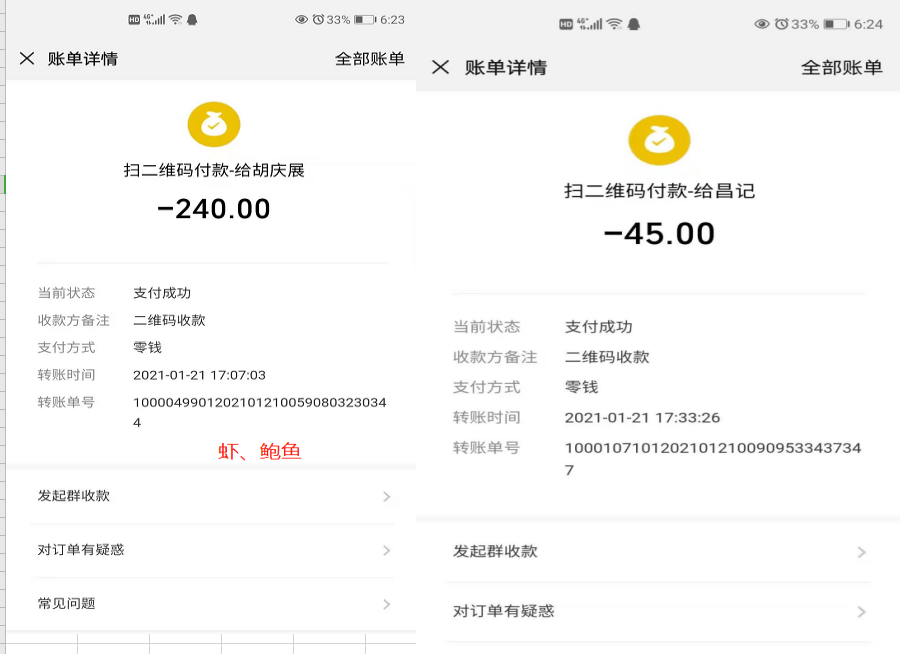Open 发起群收款 on the right screen
This screenshot has width=900, height=654.
click(x=495, y=551)
